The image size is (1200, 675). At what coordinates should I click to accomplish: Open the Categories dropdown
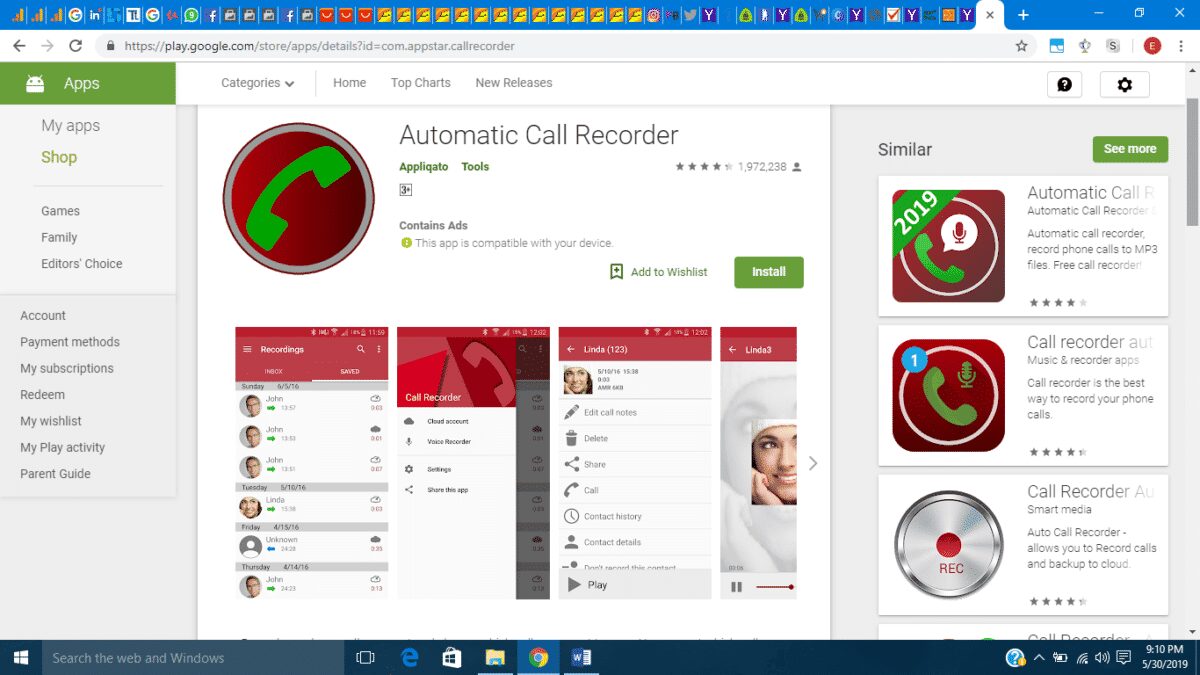(x=256, y=83)
